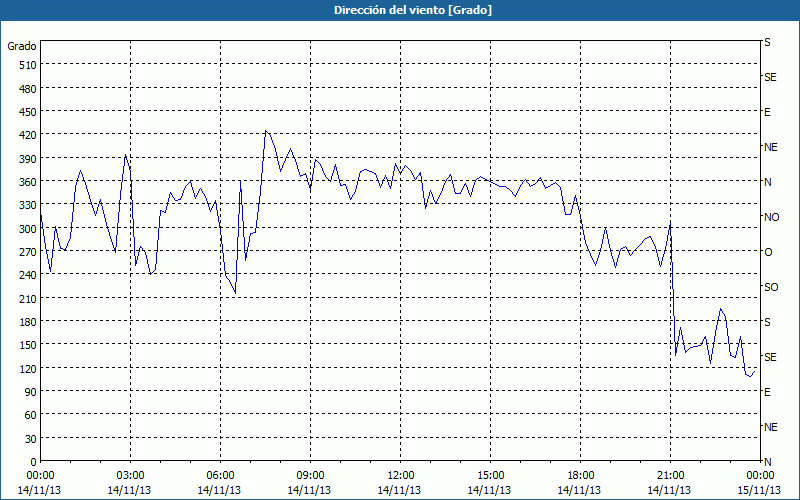Pick the 09:00 time label
Image resolution: width=800 pixels, height=500 pixels.
pos(310,476)
